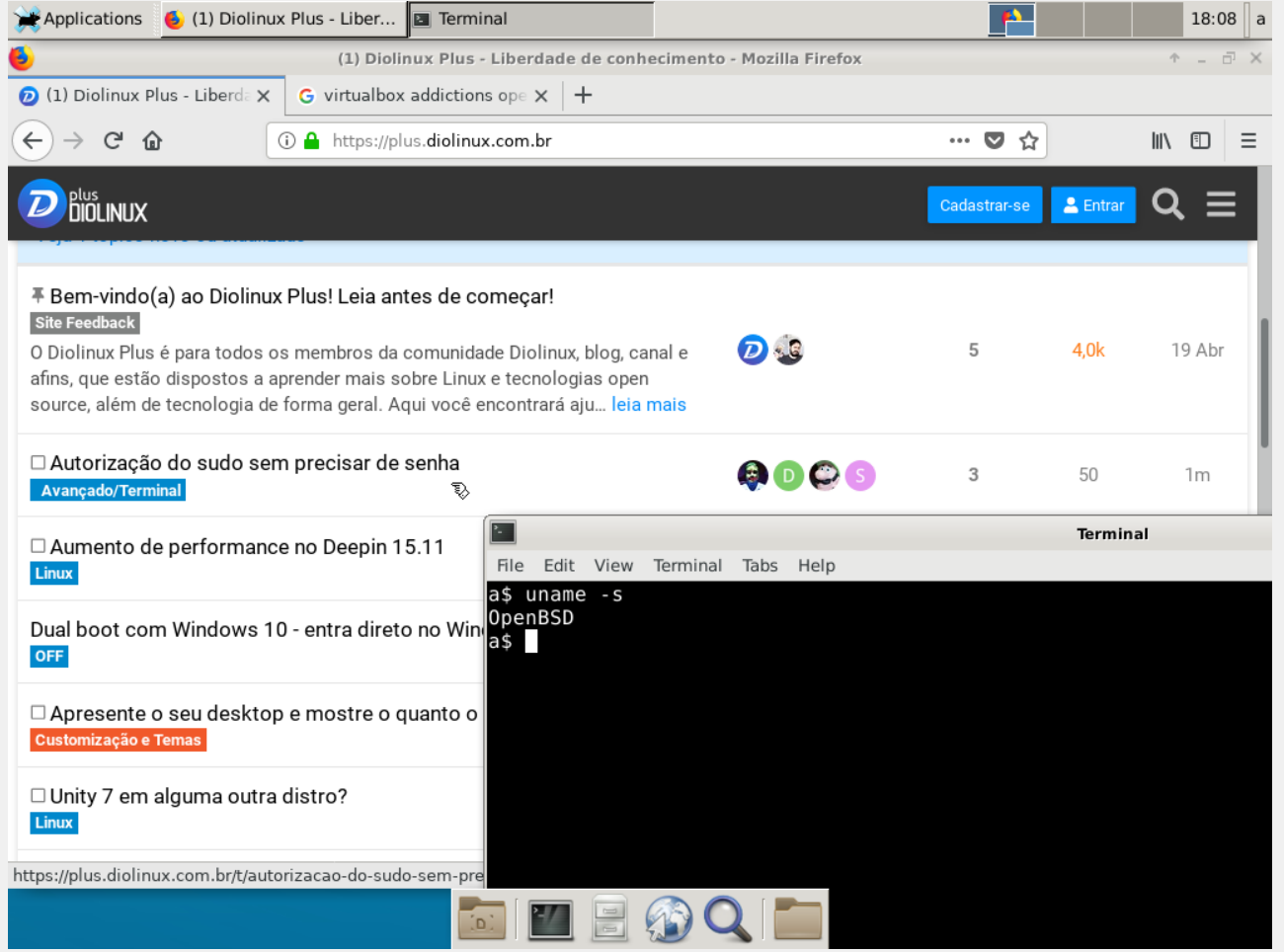Toggle checkbox on Apresente o seu desktop topic
Viewport: 1284px width, 952px height.
(x=38, y=712)
